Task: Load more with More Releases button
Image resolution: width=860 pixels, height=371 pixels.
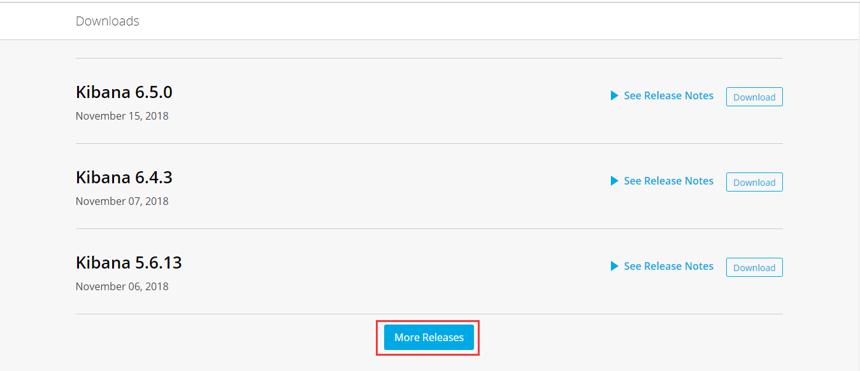Action: point(429,338)
